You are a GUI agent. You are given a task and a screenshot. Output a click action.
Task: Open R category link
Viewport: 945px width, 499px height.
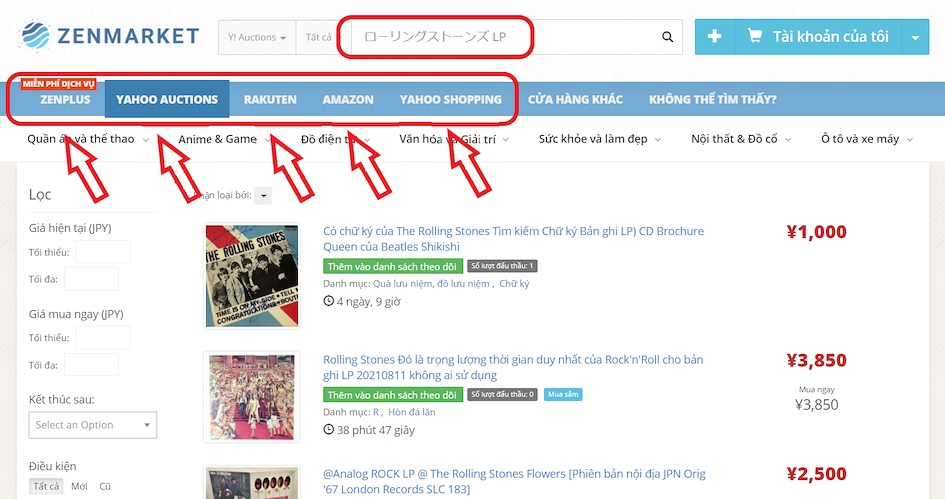375,412
